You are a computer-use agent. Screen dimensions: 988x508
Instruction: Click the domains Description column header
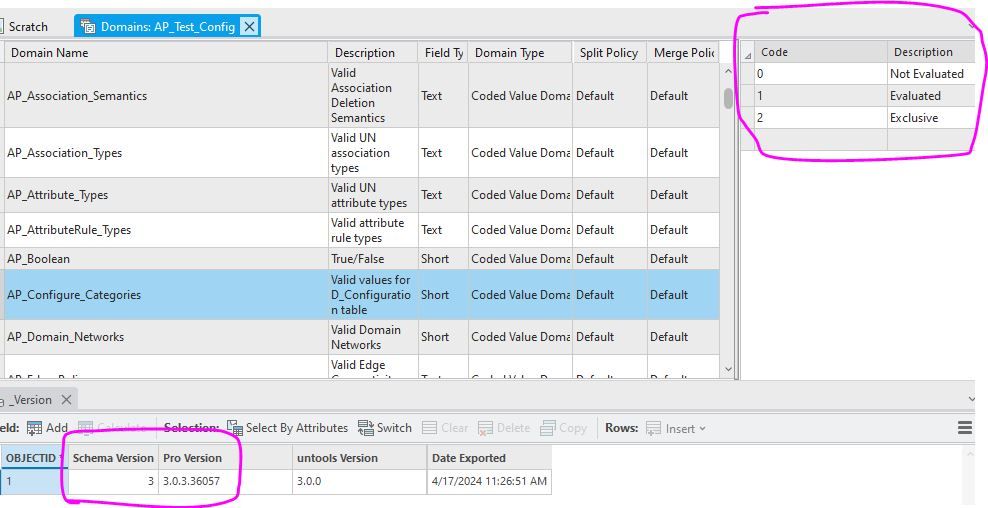[x=372, y=52]
